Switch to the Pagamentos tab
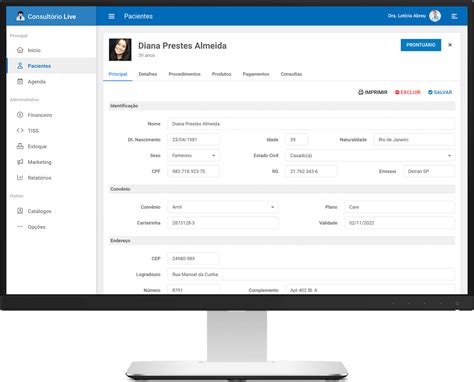The width and height of the screenshot is (474, 382). point(256,74)
